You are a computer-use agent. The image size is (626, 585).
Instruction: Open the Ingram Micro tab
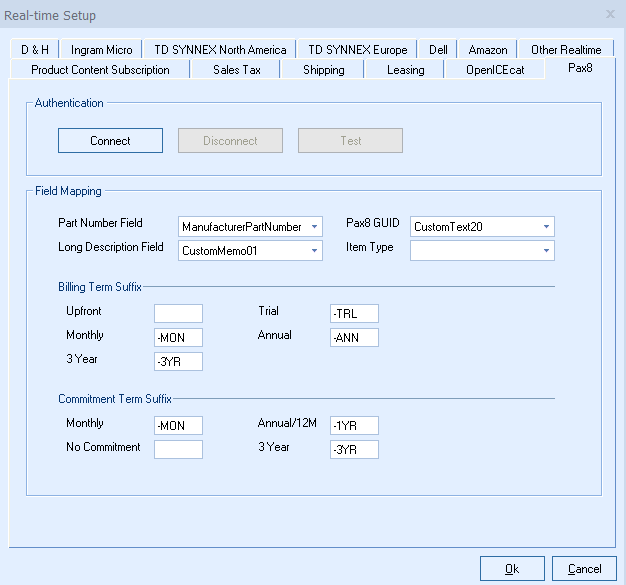(x=101, y=50)
